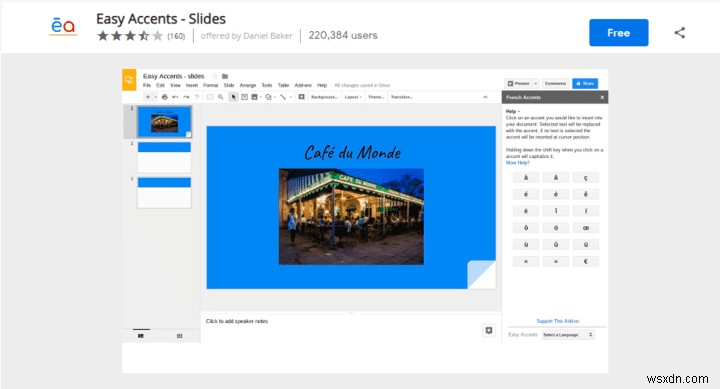Open the View menu

[175, 85]
